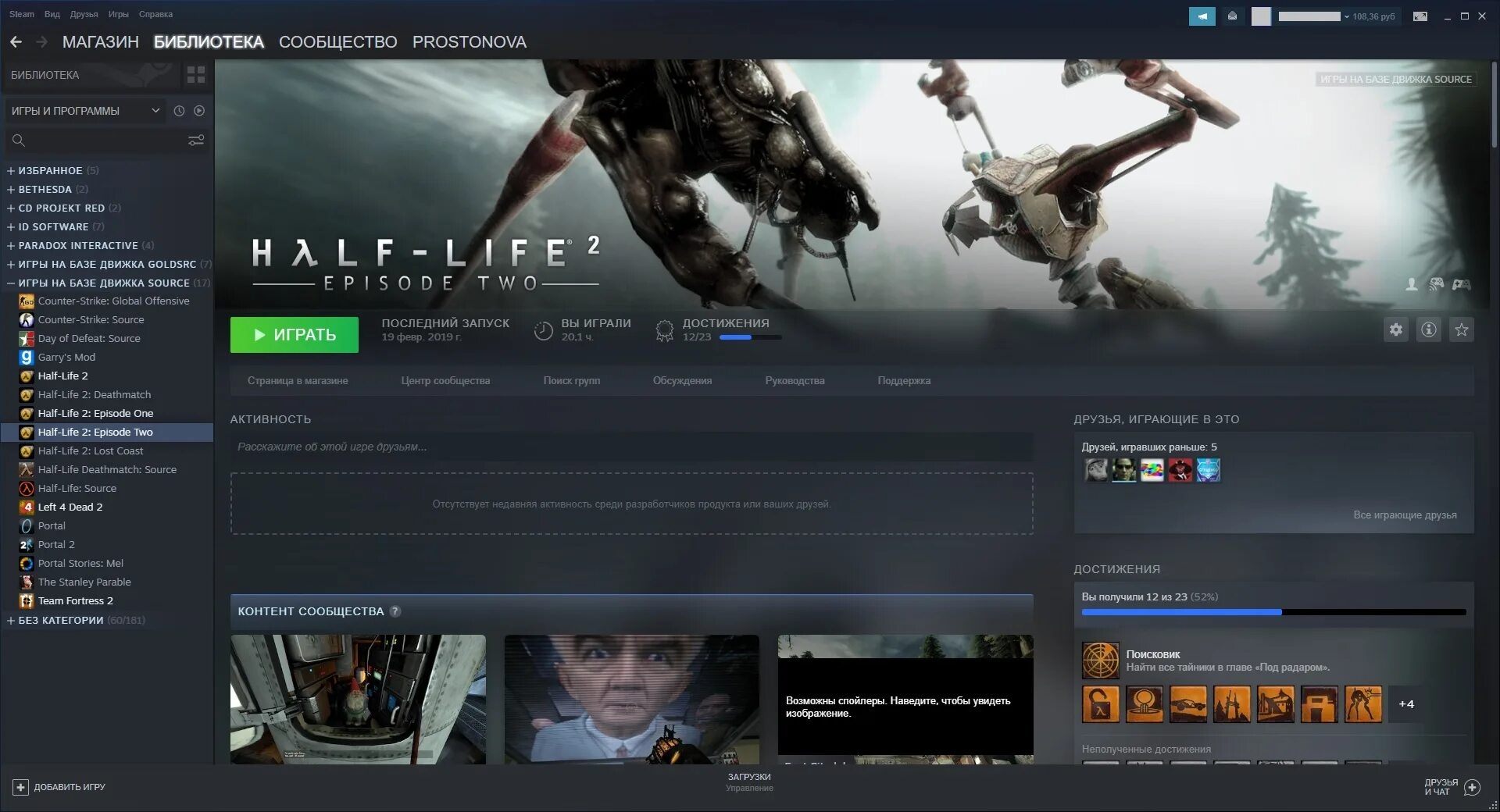
Task: Expand the PARADOX INTERACTIVE collection
Action: coord(11,245)
